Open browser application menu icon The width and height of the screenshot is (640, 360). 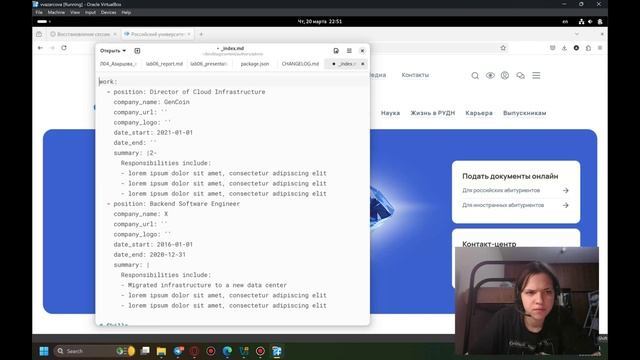click(600, 48)
